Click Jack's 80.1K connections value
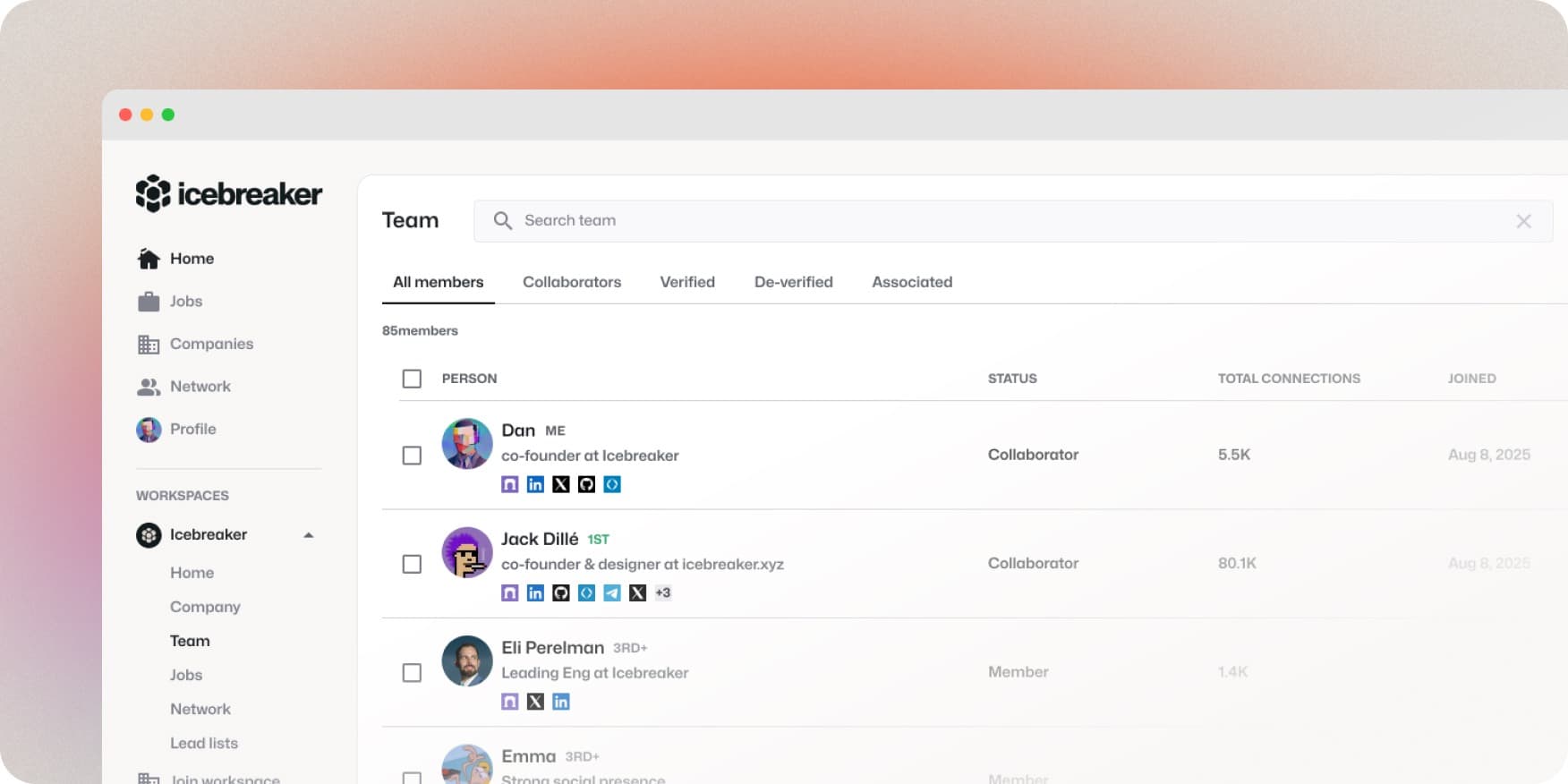This screenshot has width=1568, height=784. (1237, 563)
